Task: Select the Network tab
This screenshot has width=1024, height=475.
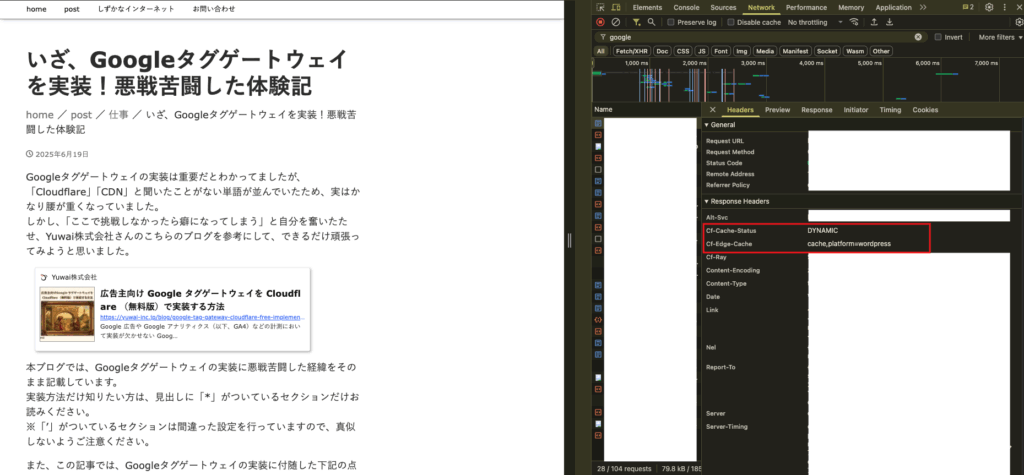Action: pyautogui.click(x=761, y=8)
